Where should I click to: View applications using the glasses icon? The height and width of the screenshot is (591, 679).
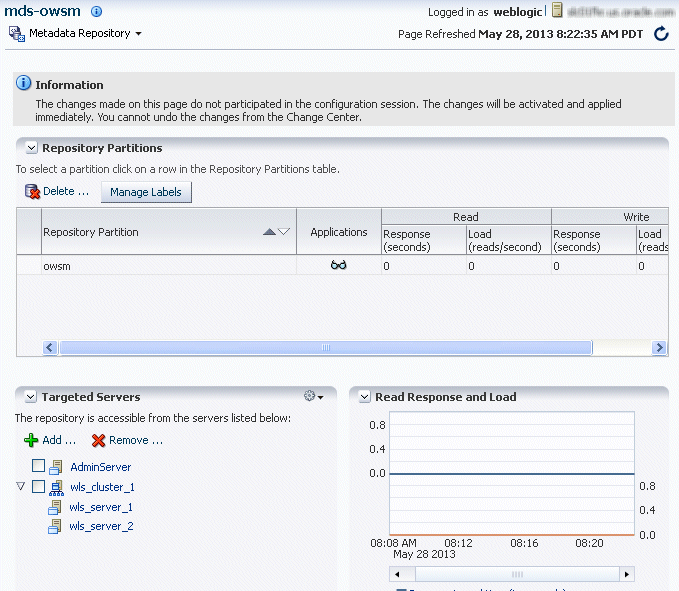click(339, 265)
